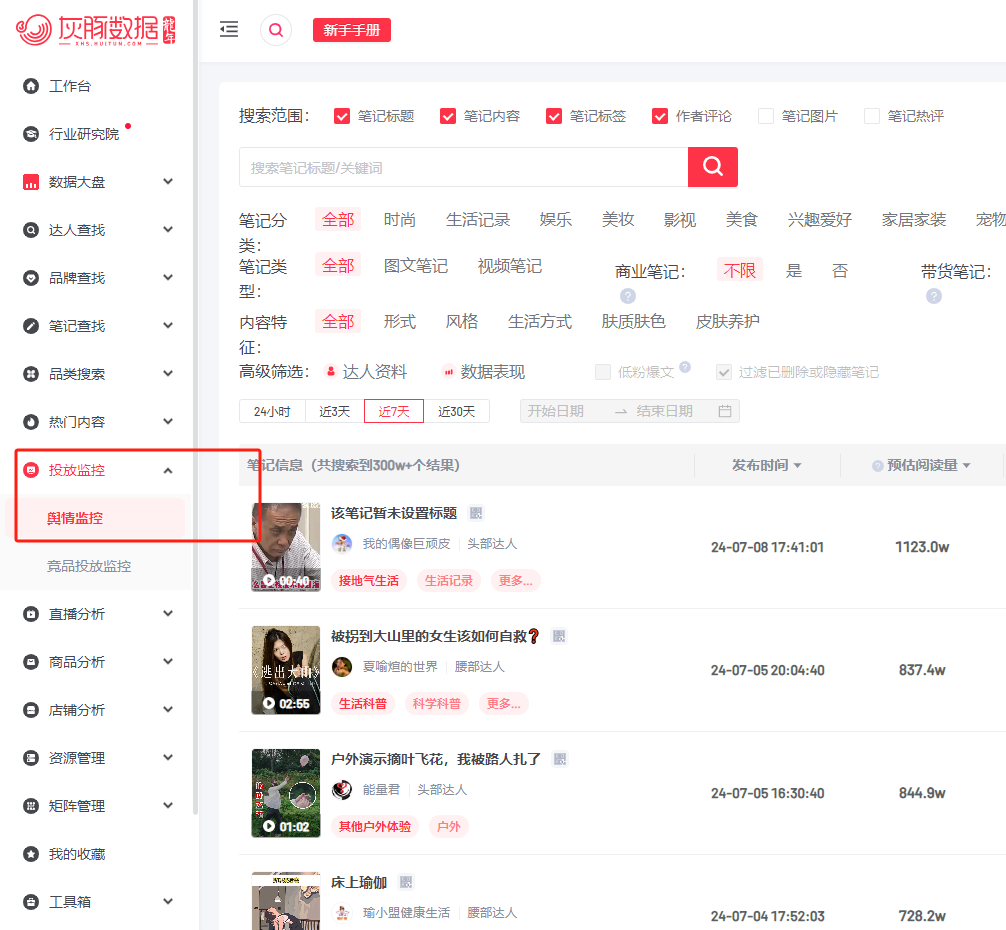Collapse the 投放监控 menu section
Viewport: 1006px width, 930px height.
pos(98,470)
